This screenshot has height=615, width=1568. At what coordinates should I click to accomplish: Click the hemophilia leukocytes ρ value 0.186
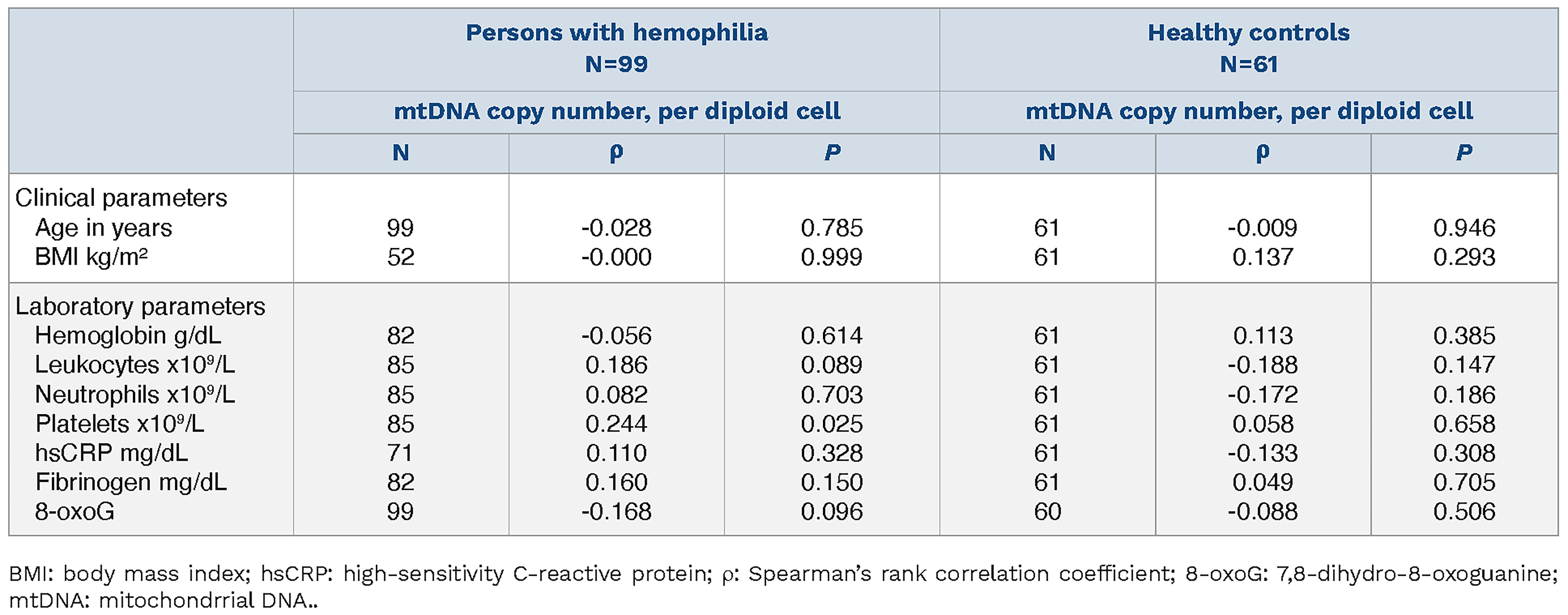616,365
